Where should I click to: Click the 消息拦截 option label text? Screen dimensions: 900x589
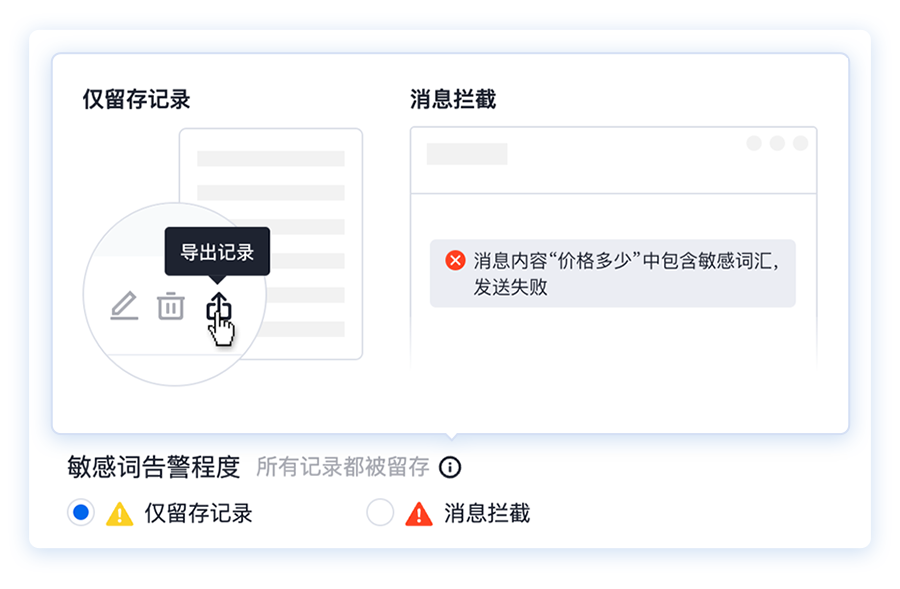[487, 513]
